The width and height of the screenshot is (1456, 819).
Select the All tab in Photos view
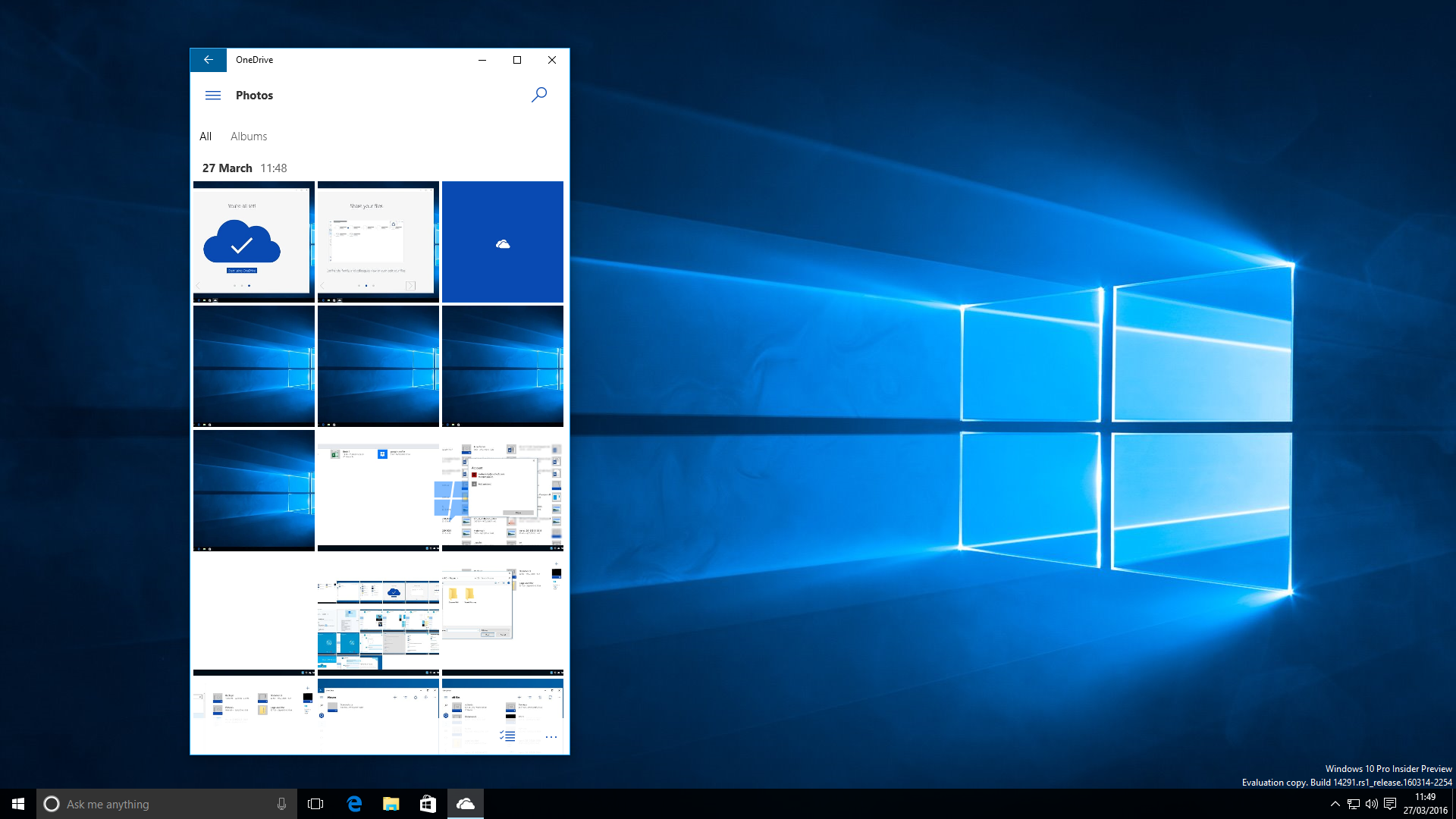(x=206, y=136)
